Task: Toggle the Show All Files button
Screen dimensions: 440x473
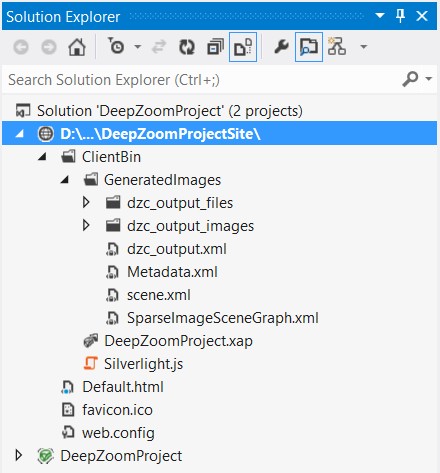Action: tap(243, 47)
